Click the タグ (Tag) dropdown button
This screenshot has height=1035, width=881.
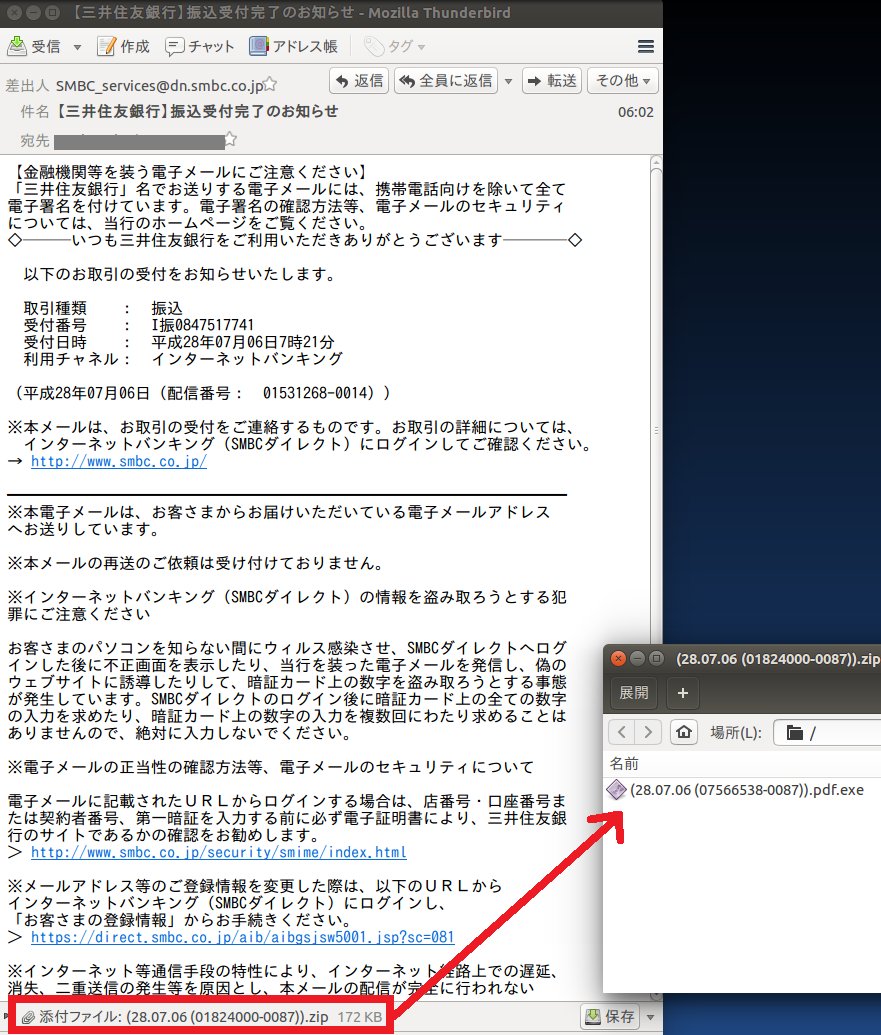395,46
